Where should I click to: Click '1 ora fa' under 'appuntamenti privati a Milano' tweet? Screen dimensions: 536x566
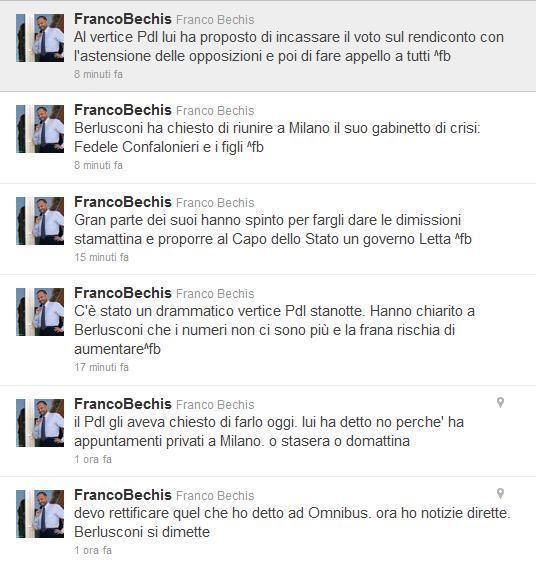click(x=93, y=460)
